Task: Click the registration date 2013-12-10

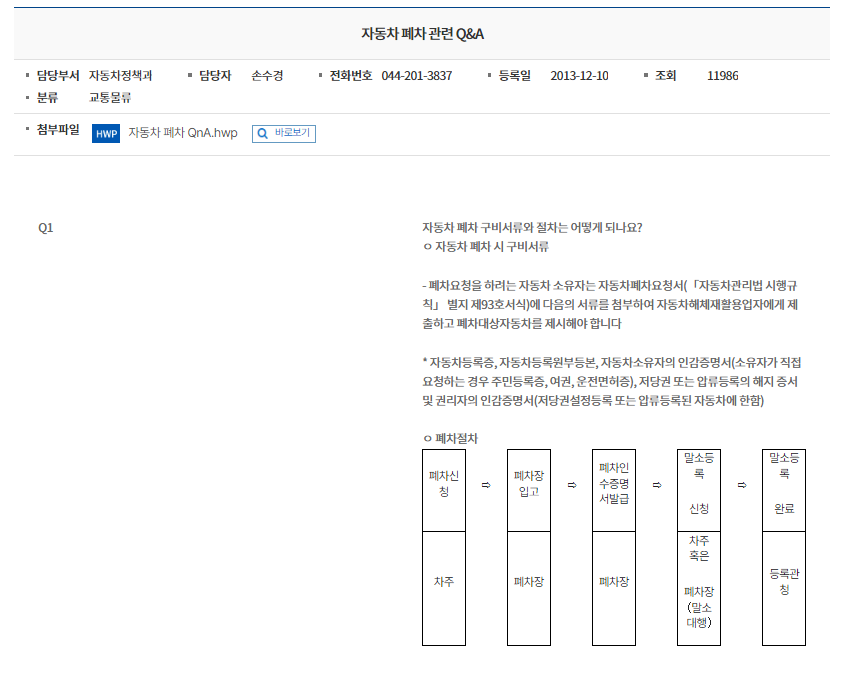Action: pos(579,74)
